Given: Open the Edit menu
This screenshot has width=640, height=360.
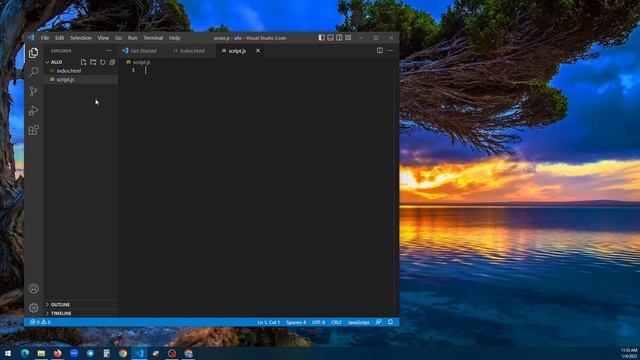Looking at the screenshot, I should 60,38.
